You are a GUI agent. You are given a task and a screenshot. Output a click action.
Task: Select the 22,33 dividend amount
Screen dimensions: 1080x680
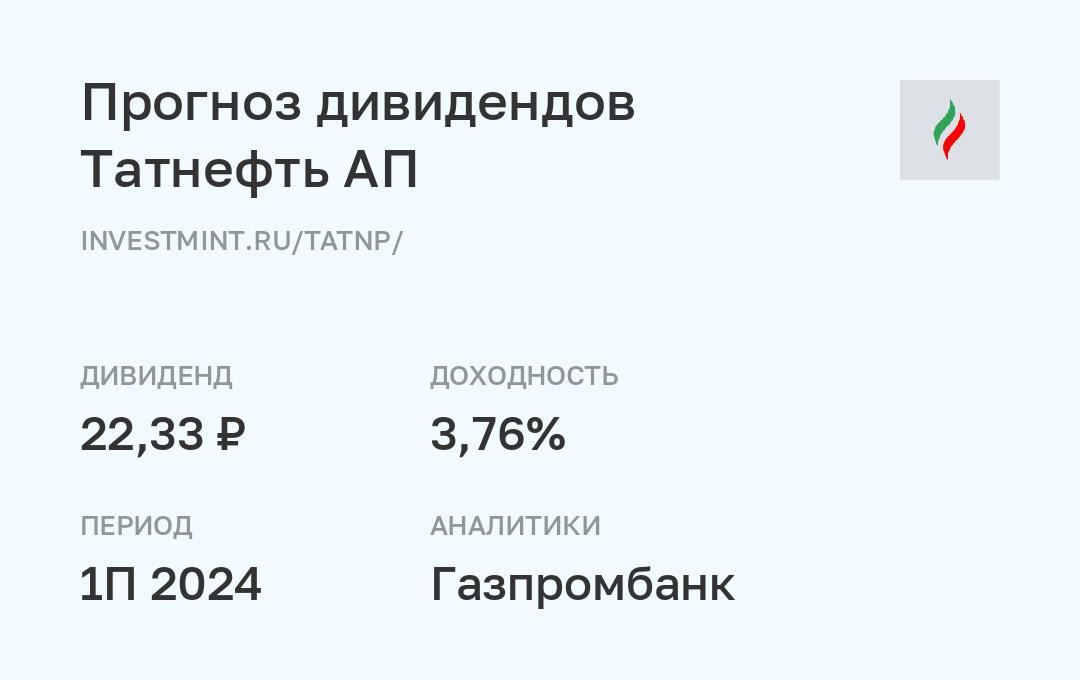click(x=141, y=435)
